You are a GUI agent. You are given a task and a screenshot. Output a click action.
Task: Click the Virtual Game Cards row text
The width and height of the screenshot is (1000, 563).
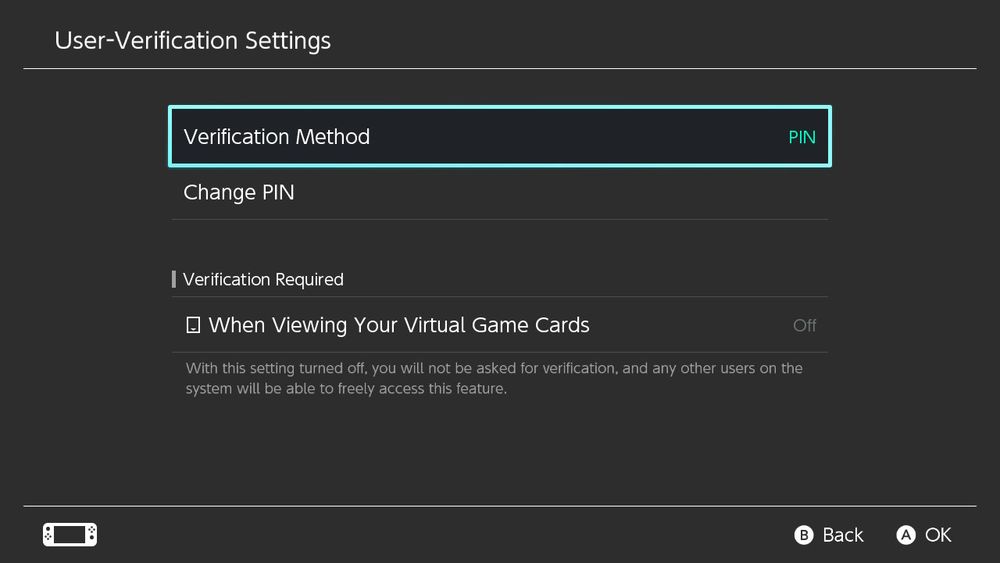point(399,325)
